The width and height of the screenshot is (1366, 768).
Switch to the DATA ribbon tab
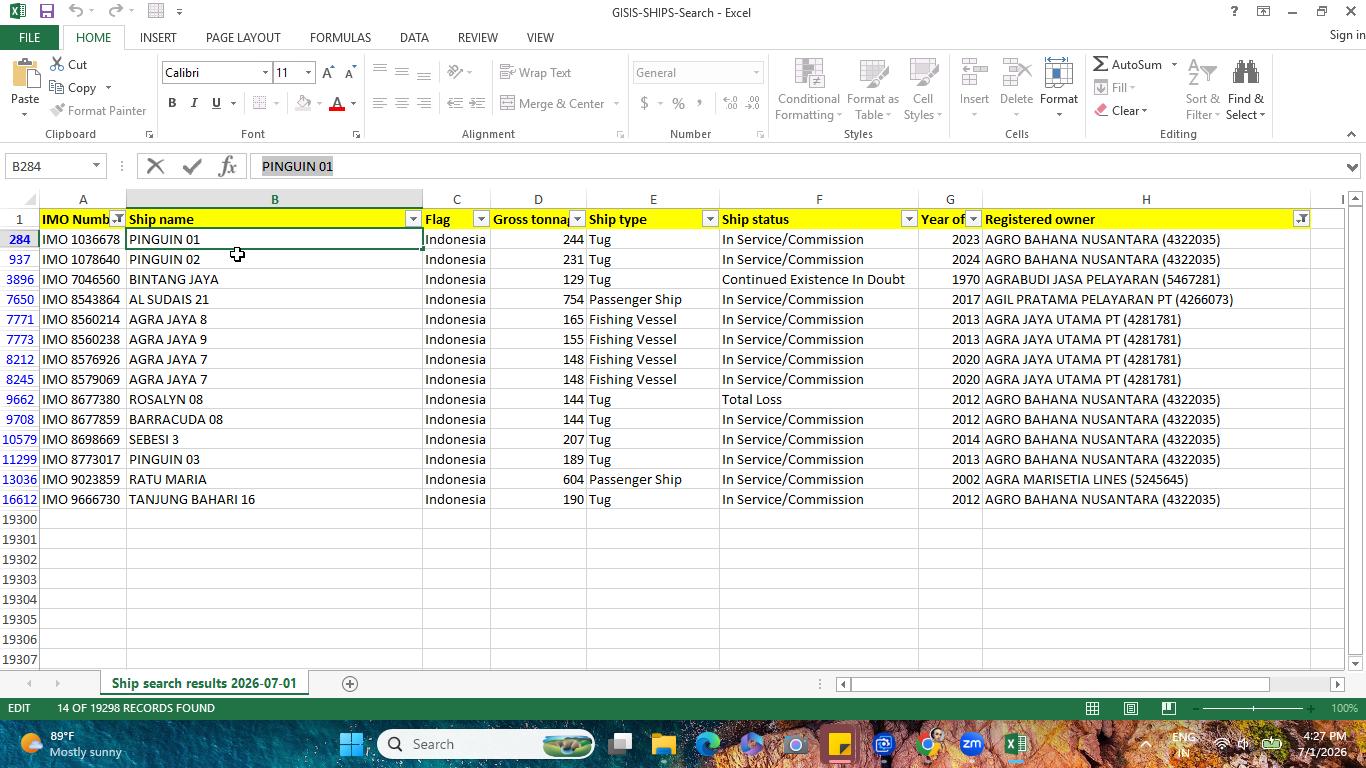click(x=414, y=38)
